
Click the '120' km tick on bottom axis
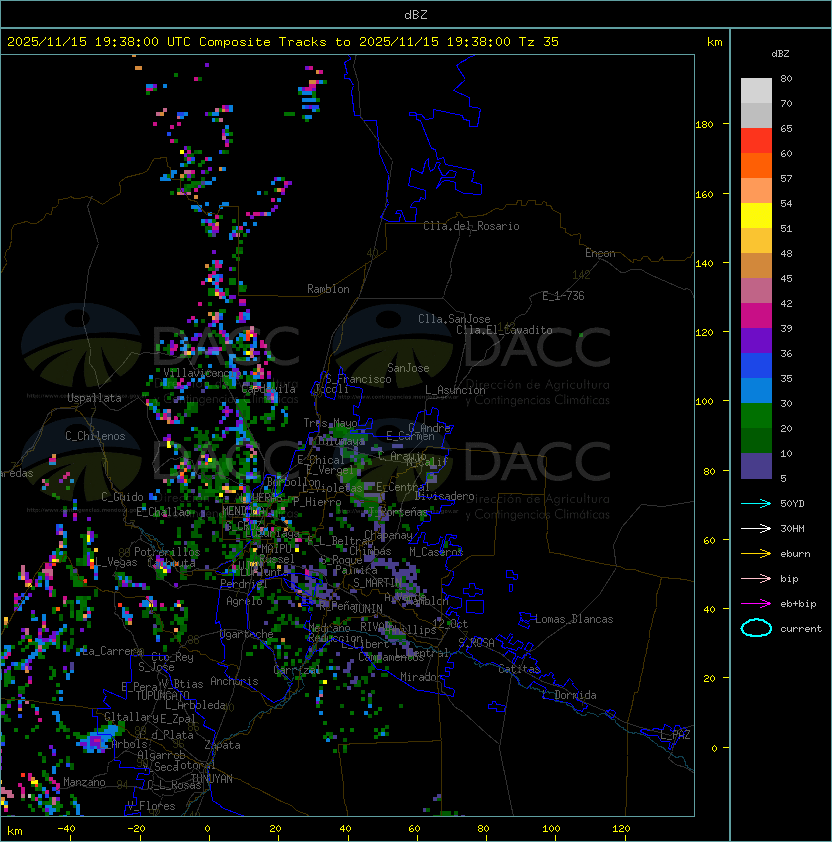[x=621, y=829]
